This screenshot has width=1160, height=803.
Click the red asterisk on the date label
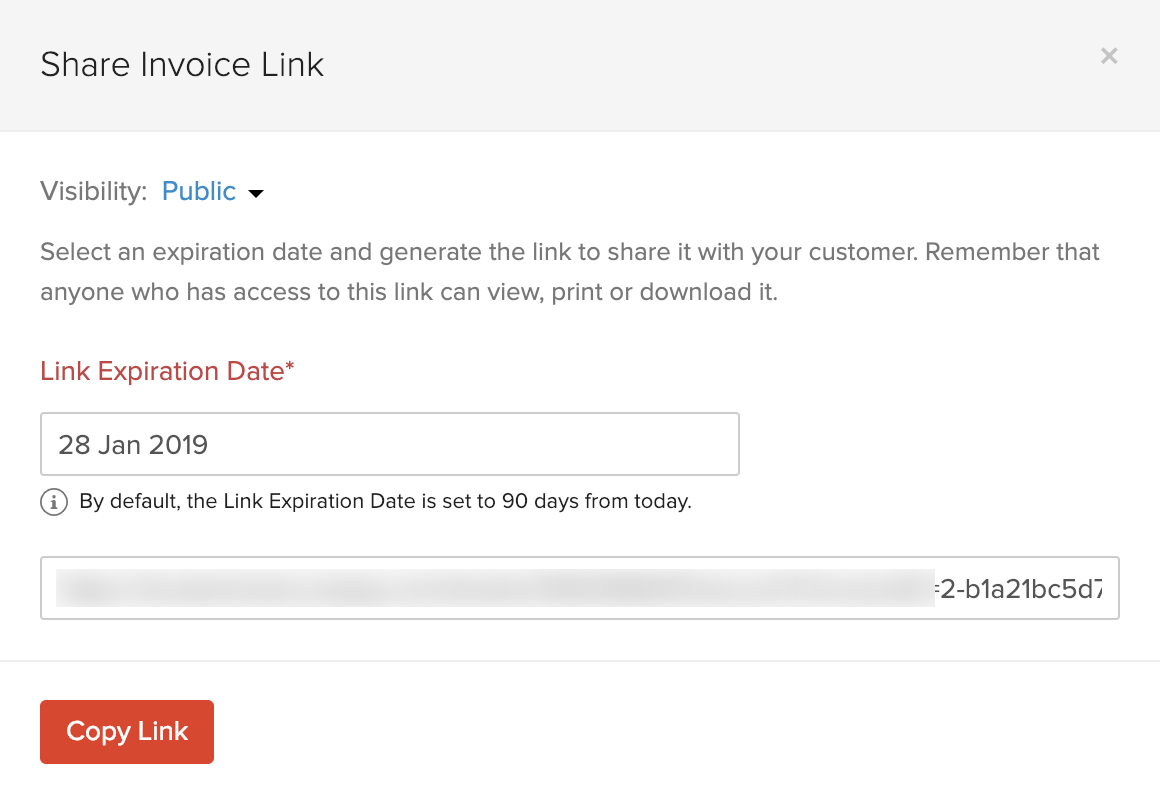coord(290,369)
